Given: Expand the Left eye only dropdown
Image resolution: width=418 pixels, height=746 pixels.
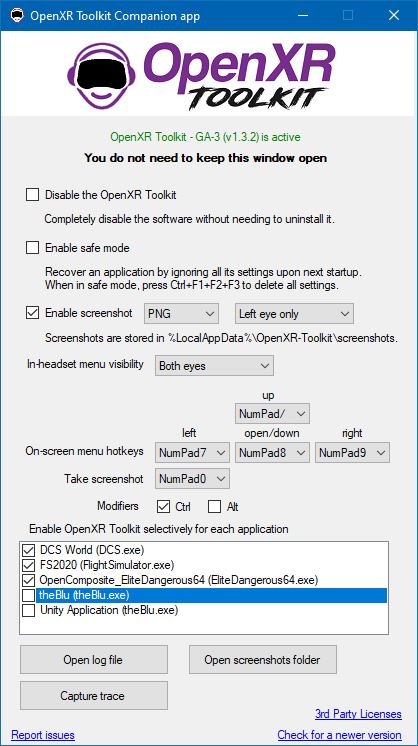Looking at the screenshot, I should click(x=294, y=314).
